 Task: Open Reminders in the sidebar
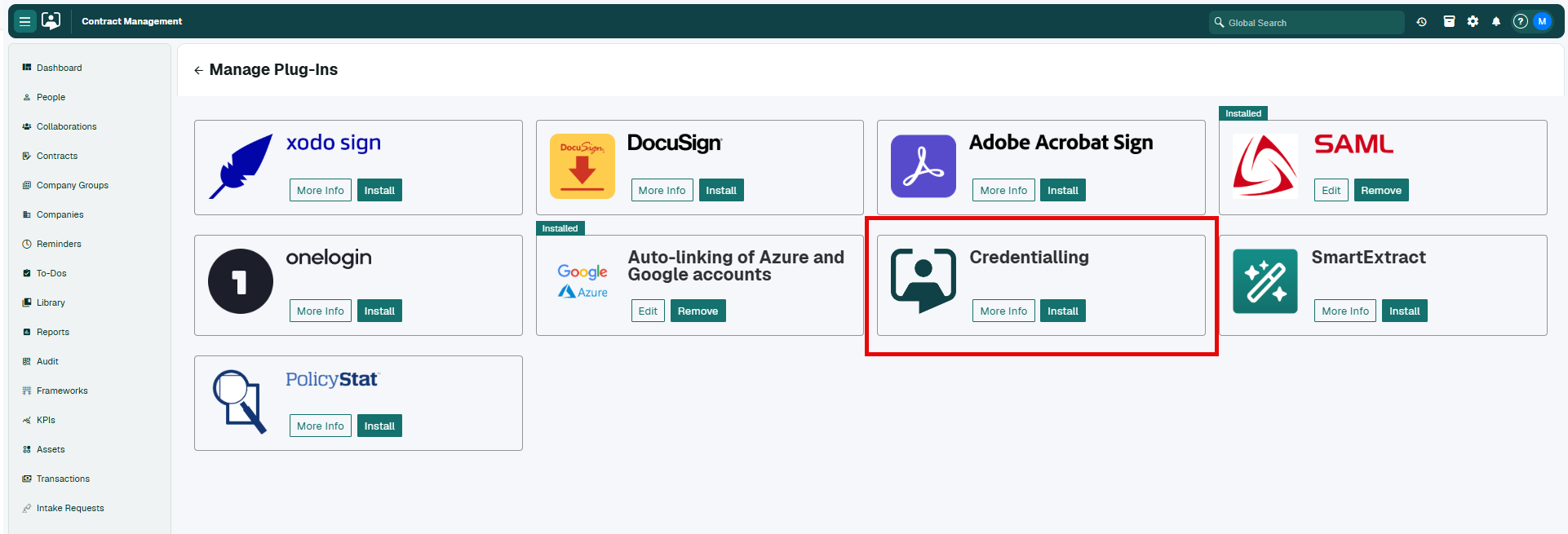(59, 244)
